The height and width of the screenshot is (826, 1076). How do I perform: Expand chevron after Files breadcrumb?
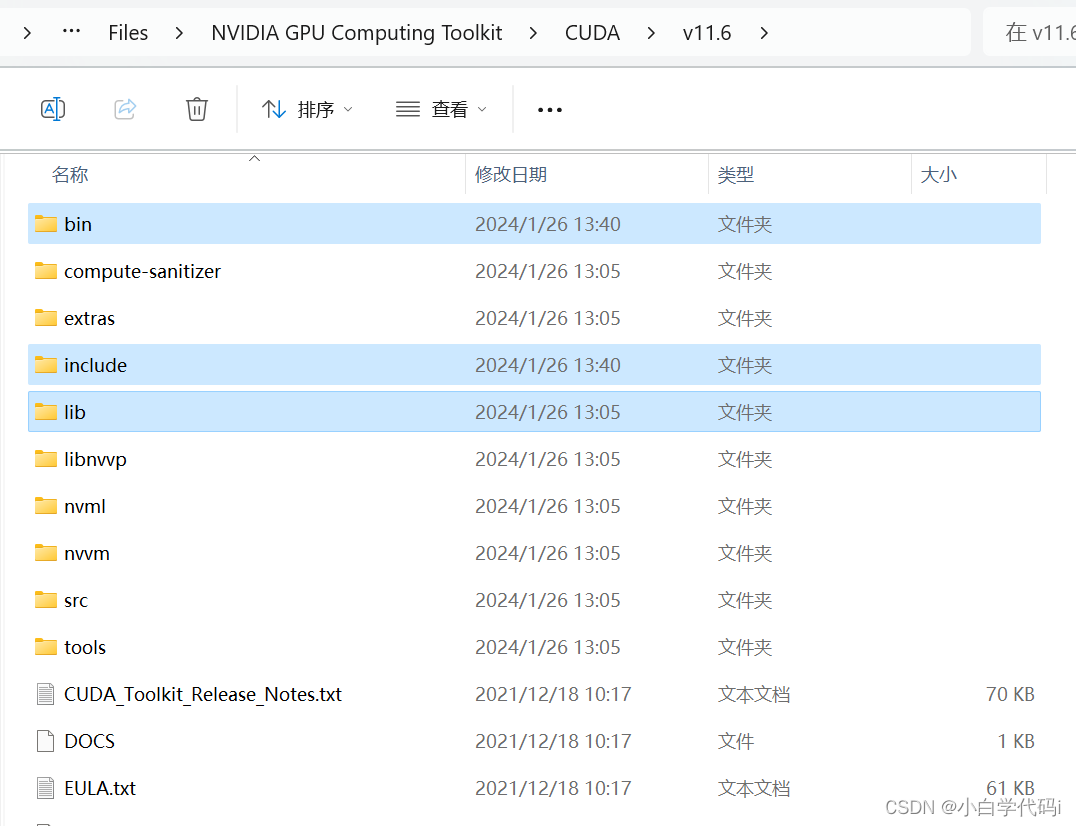click(x=179, y=32)
